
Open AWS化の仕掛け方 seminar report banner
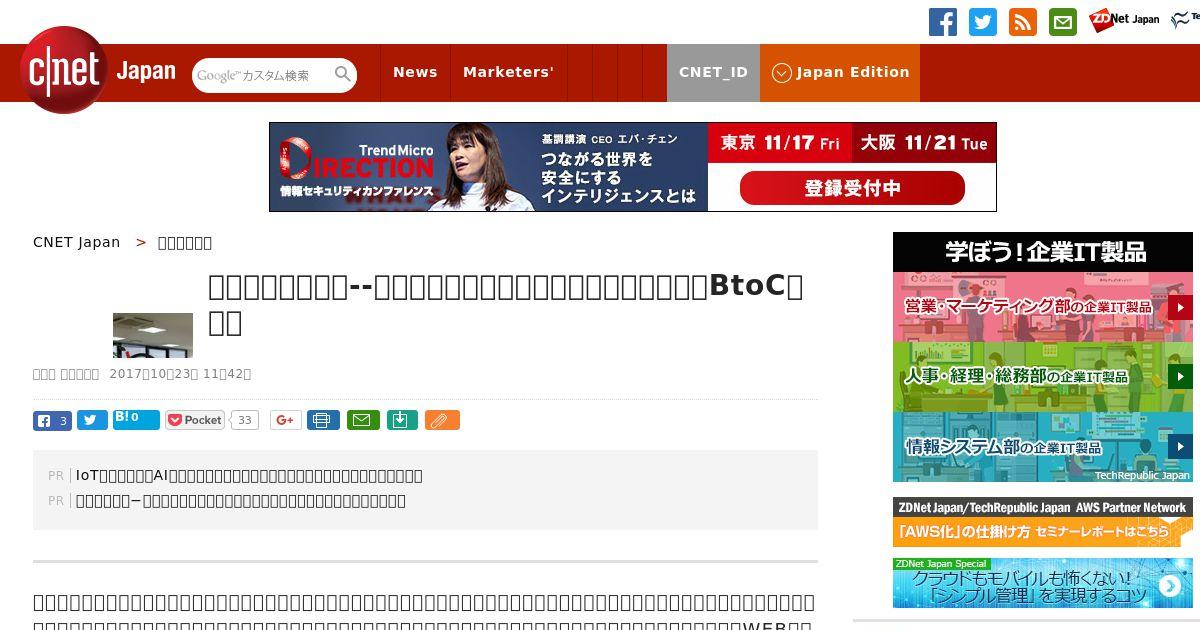coord(1043,522)
